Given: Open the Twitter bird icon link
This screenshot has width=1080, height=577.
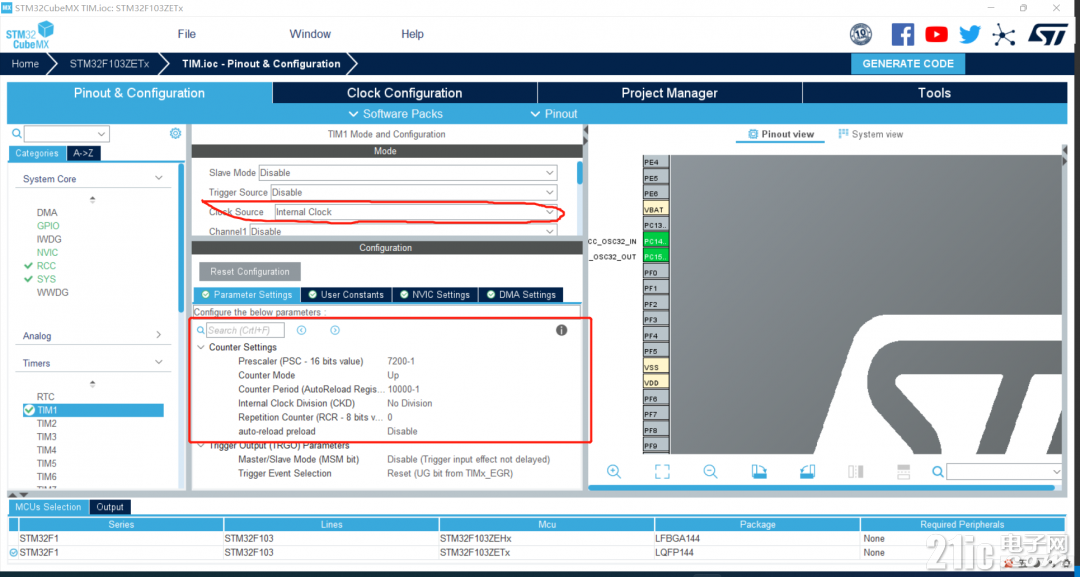Looking at the screenshot, I should pyautogui.click(x=970, y=34).
